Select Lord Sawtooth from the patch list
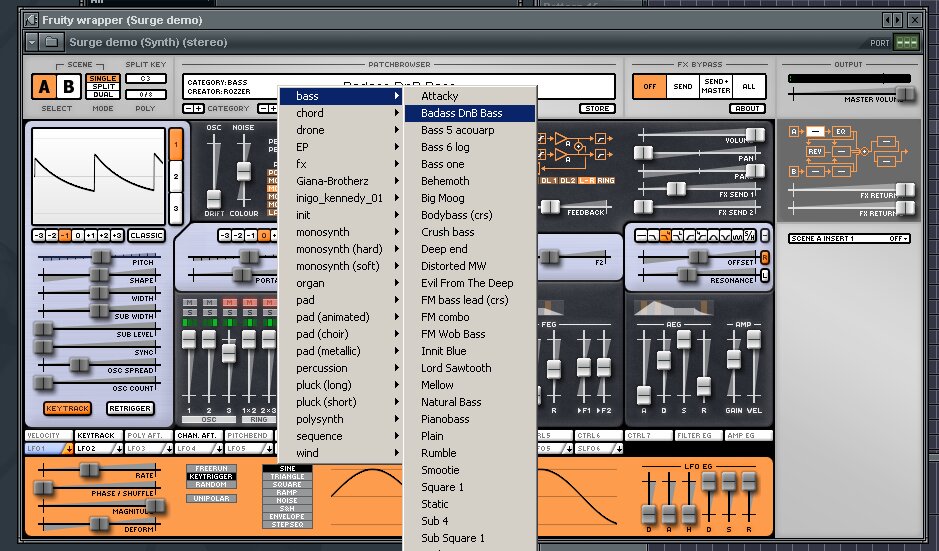Image resolution: width=939 pixels, height=551 pixels. (x=456, y=368)
